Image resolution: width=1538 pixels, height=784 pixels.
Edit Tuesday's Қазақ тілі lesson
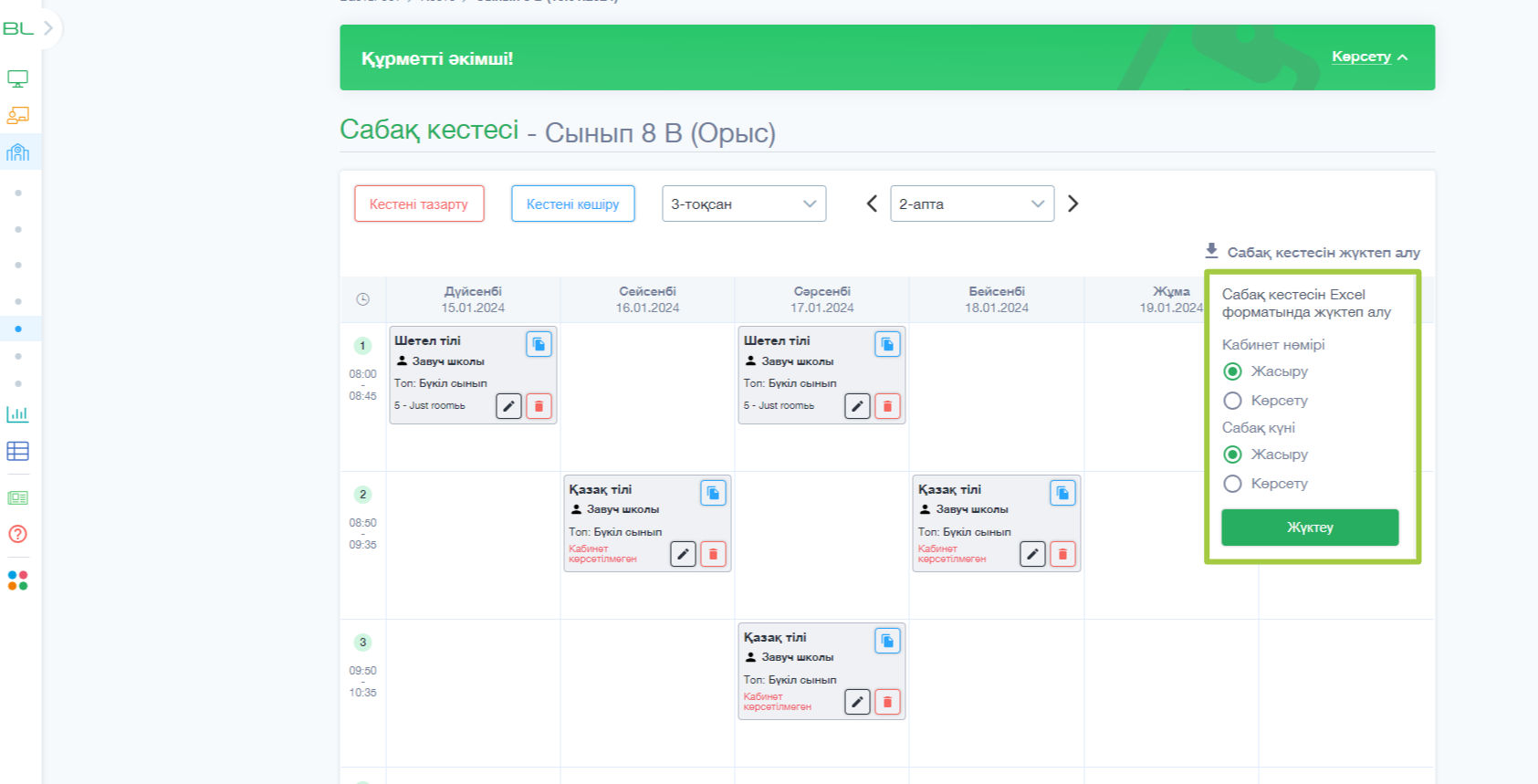683,554
